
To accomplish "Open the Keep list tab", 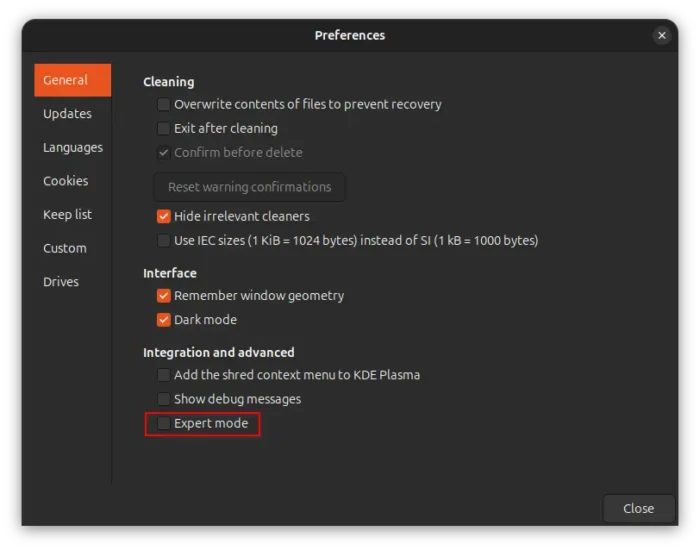I will point(67,215).
